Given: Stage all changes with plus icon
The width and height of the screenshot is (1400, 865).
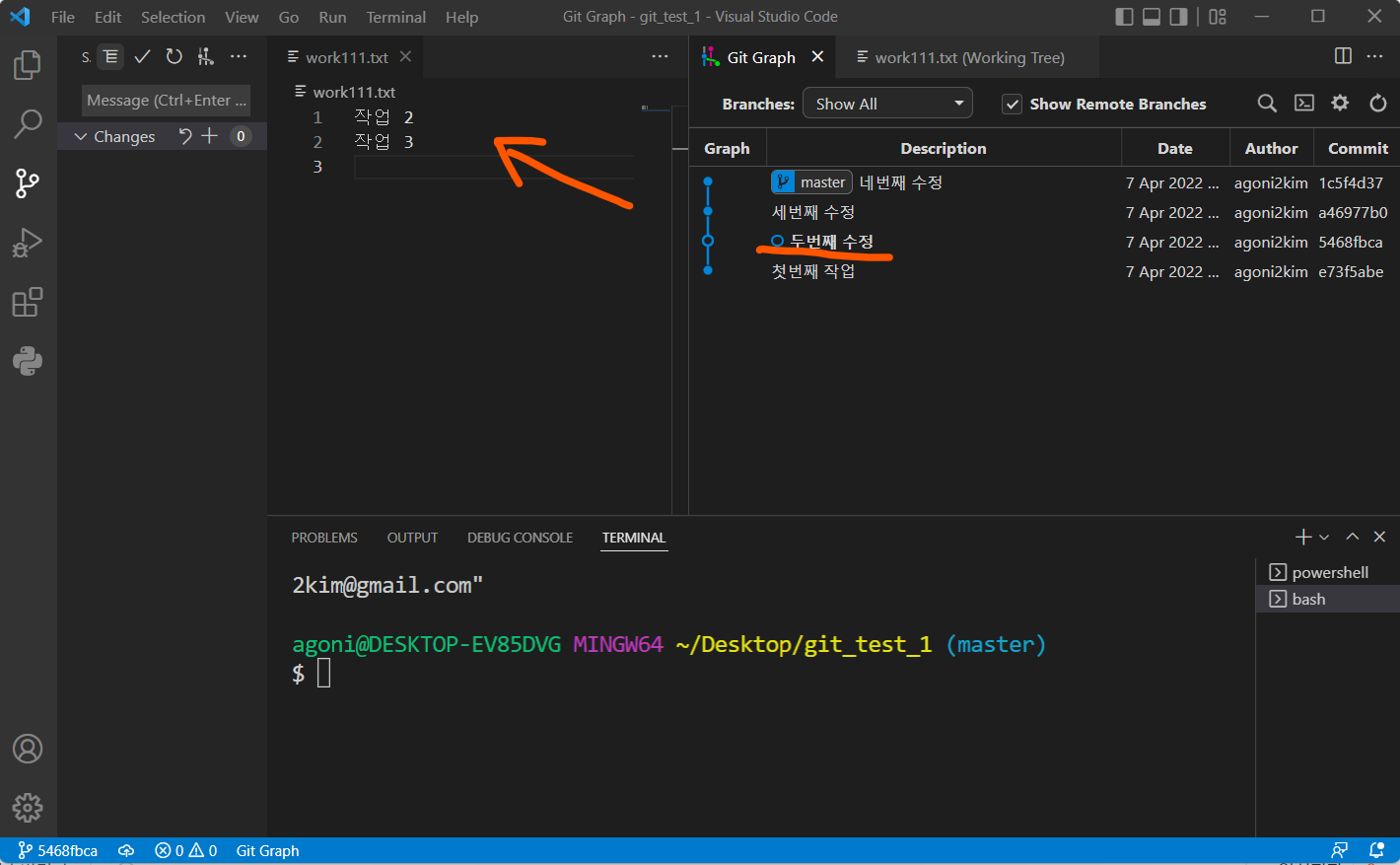Looking at the screenshot, I should pos(209,136).
